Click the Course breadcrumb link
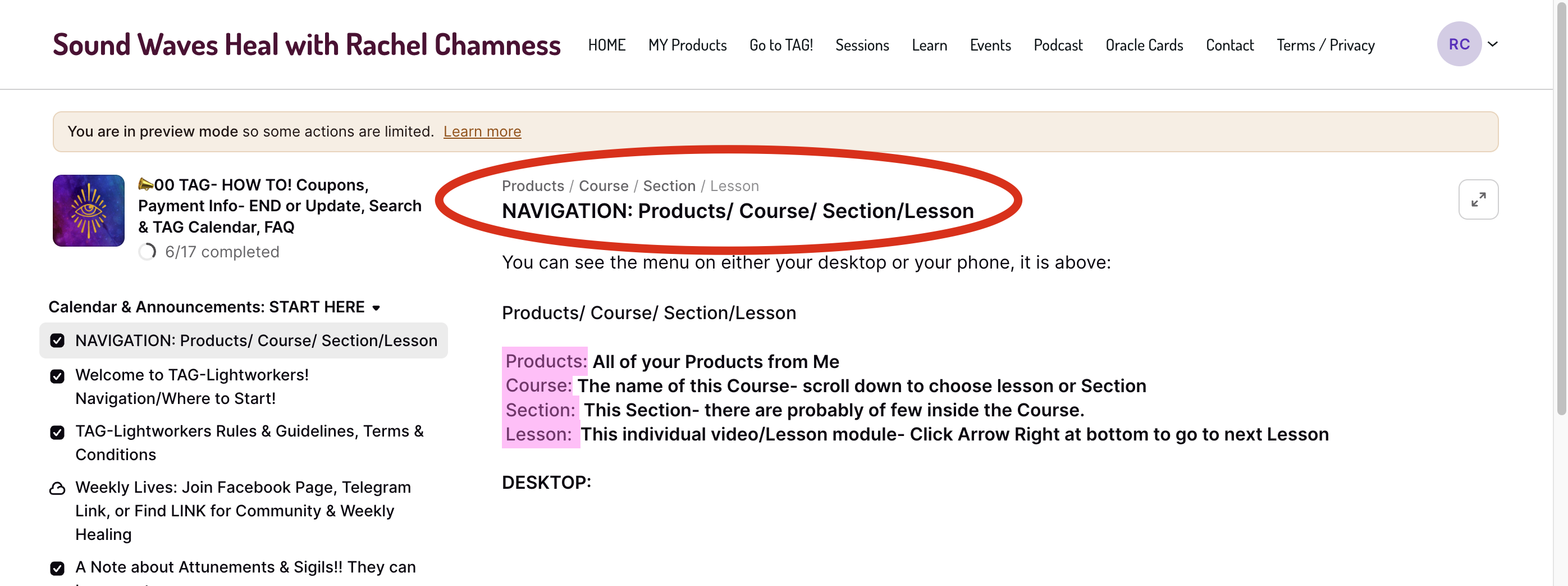The height and width of the screenshot is (586, 1568). coord(603,186)
